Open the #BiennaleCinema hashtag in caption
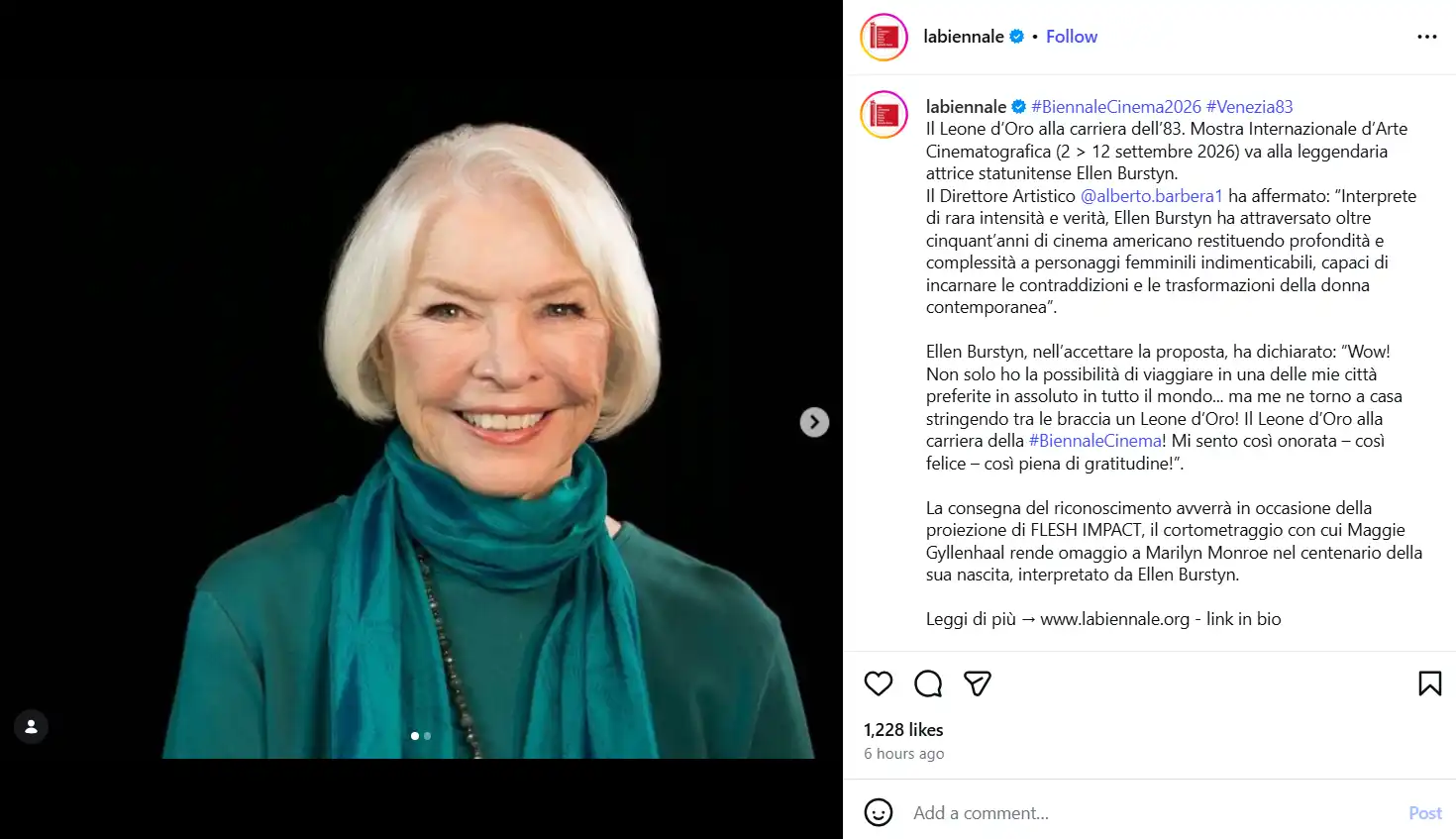The image size is (1456, 839). pyautogui.click(x=1095, y=441)
